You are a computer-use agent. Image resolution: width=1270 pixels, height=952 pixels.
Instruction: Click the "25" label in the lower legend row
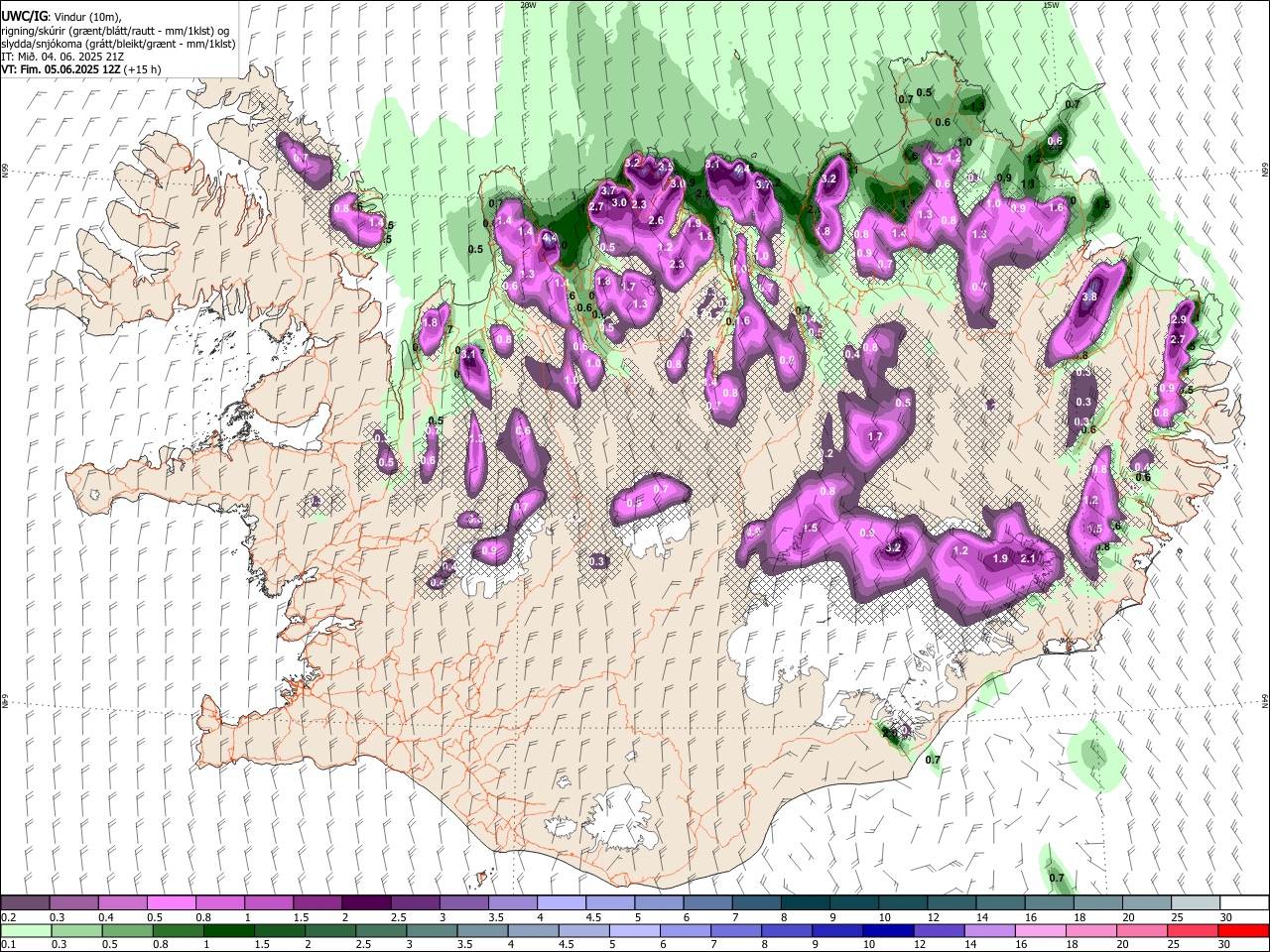tap(1176, 945)
